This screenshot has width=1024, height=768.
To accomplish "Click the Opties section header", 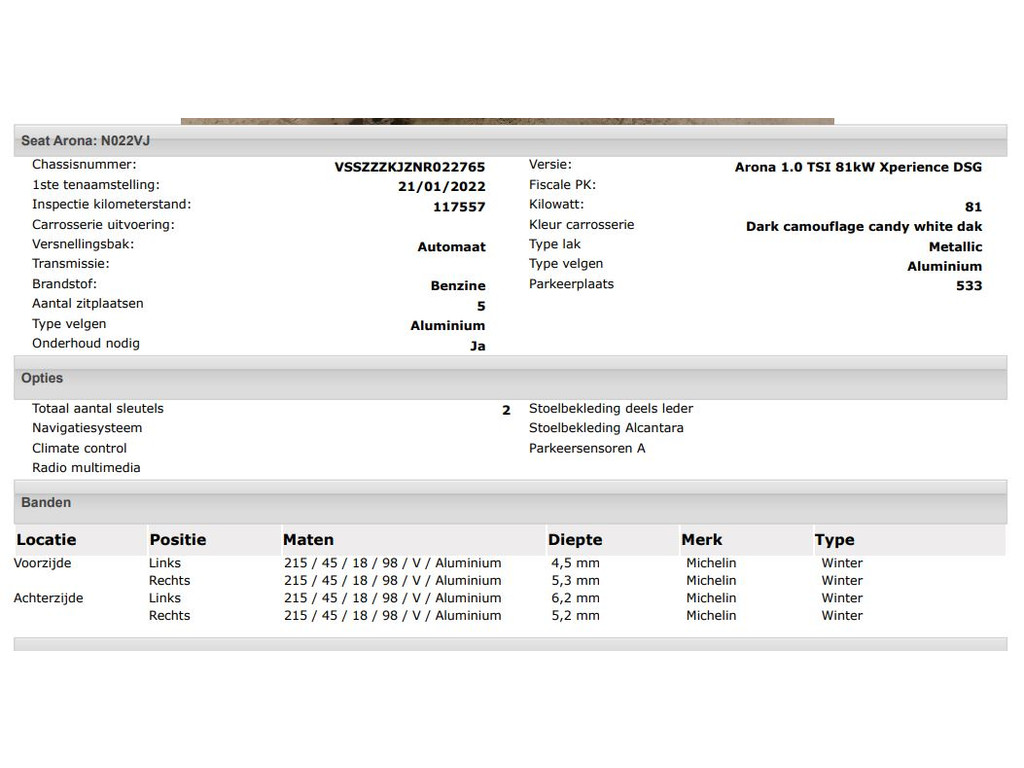I will click(x=510, y=378).
